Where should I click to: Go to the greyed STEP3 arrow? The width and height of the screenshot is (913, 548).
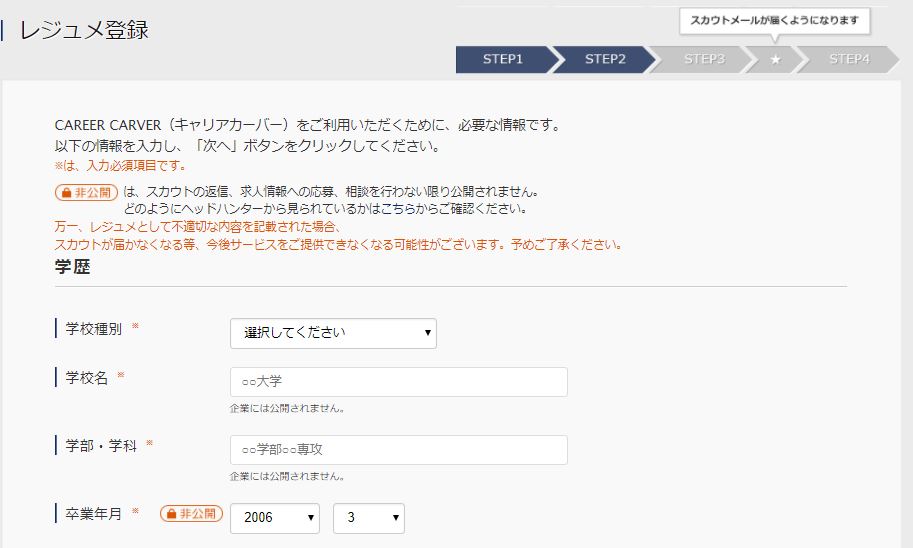[702, 59]
